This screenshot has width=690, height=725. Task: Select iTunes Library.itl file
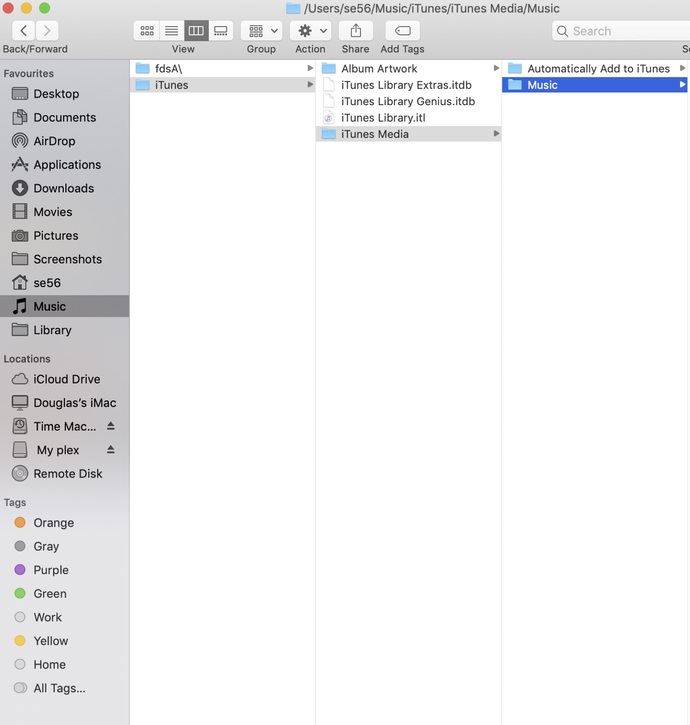pos(408,118)
